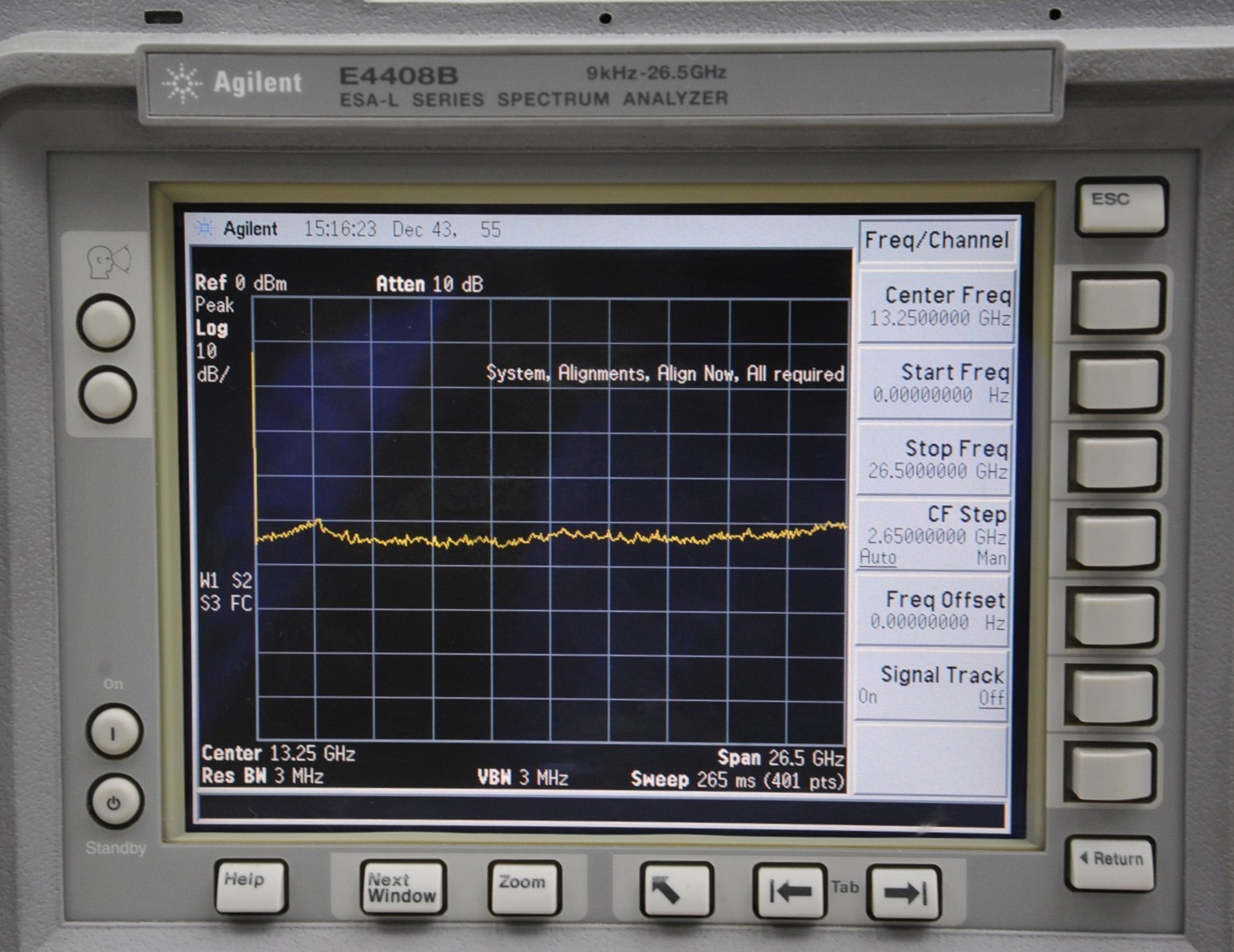This screenshot has height=952, width=1234.
Task: Set CF Step to Man
Action: coord(992,558)
